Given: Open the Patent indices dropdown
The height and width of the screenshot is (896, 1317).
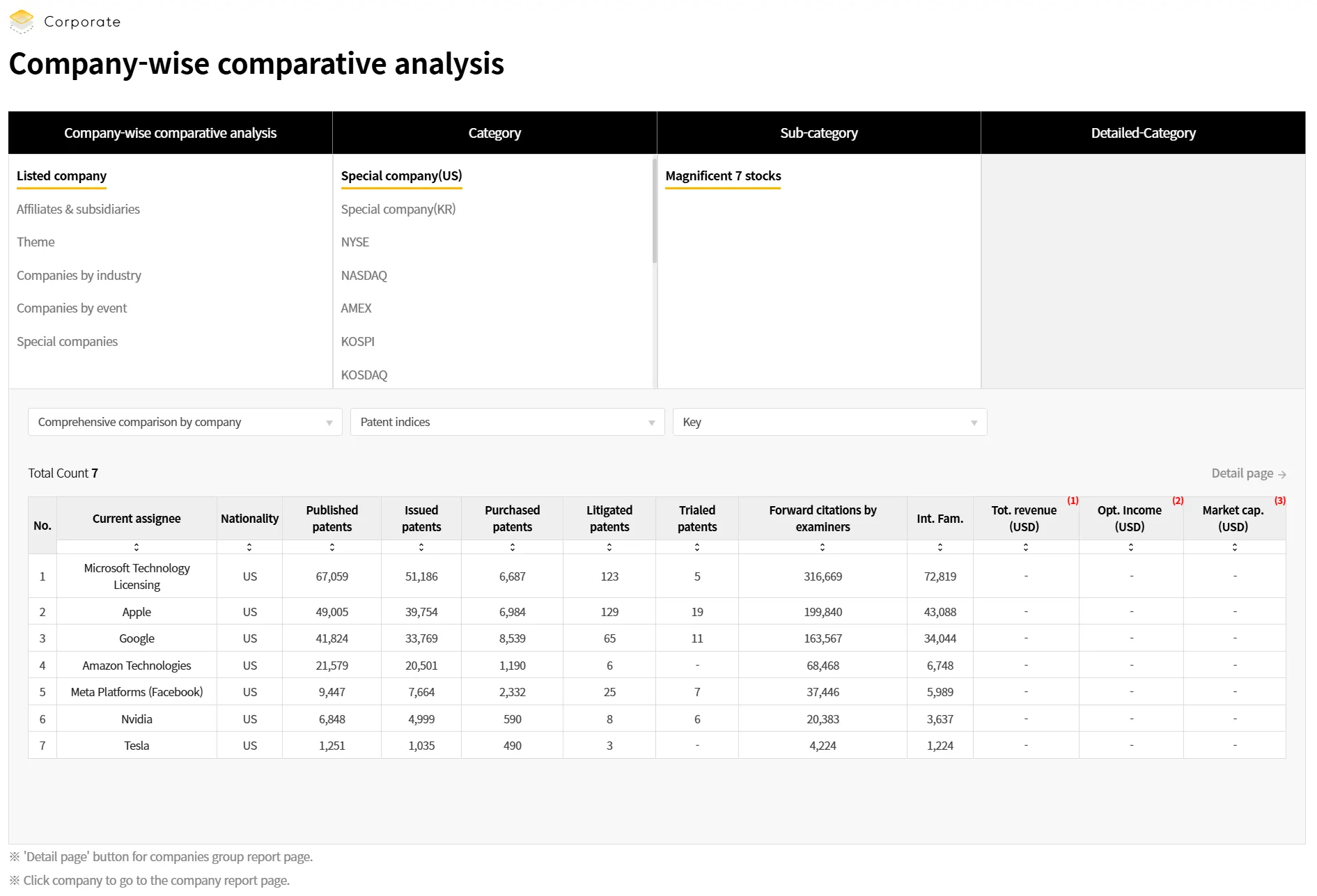Looking at the screenshot, I should [x=508, y=422].
